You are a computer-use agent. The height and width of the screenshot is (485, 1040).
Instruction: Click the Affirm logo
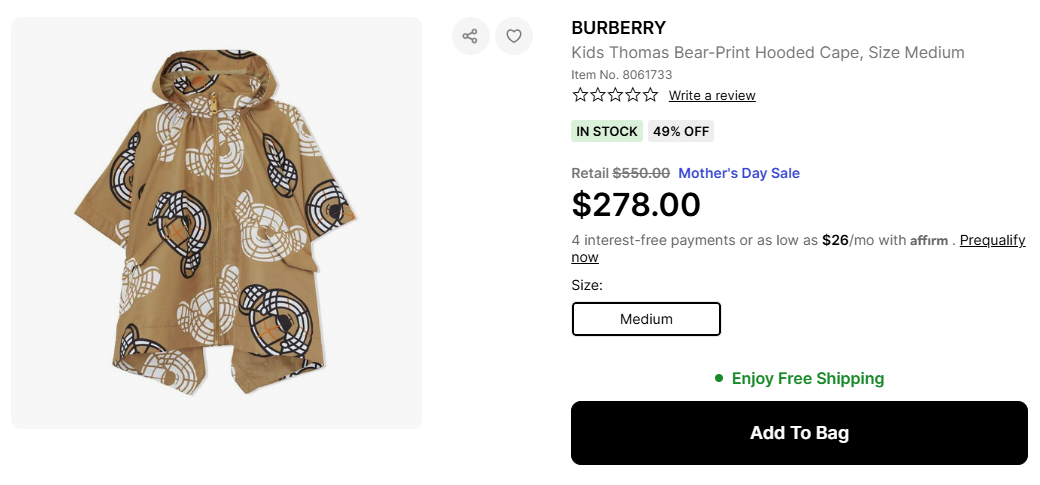pos(929,241)
